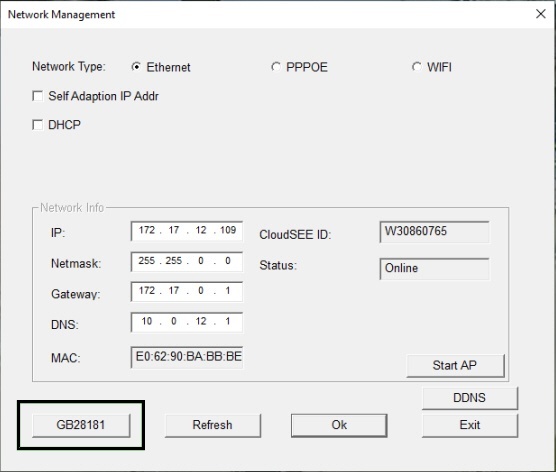The image size is (556, 472).
Task: Close the Network Management window
Action: [540, 14]
